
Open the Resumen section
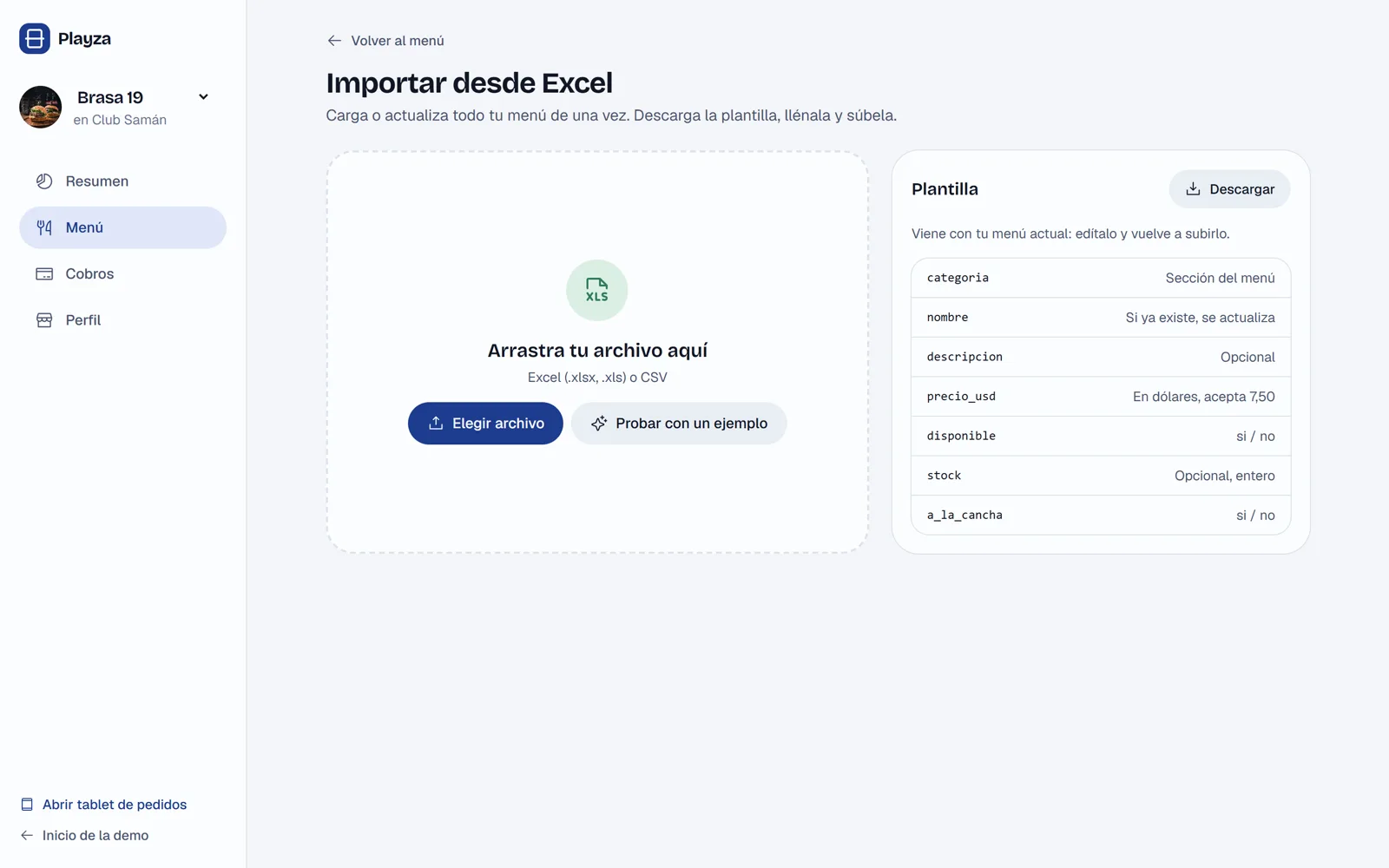pyautogui.click(x=122, y=181)
